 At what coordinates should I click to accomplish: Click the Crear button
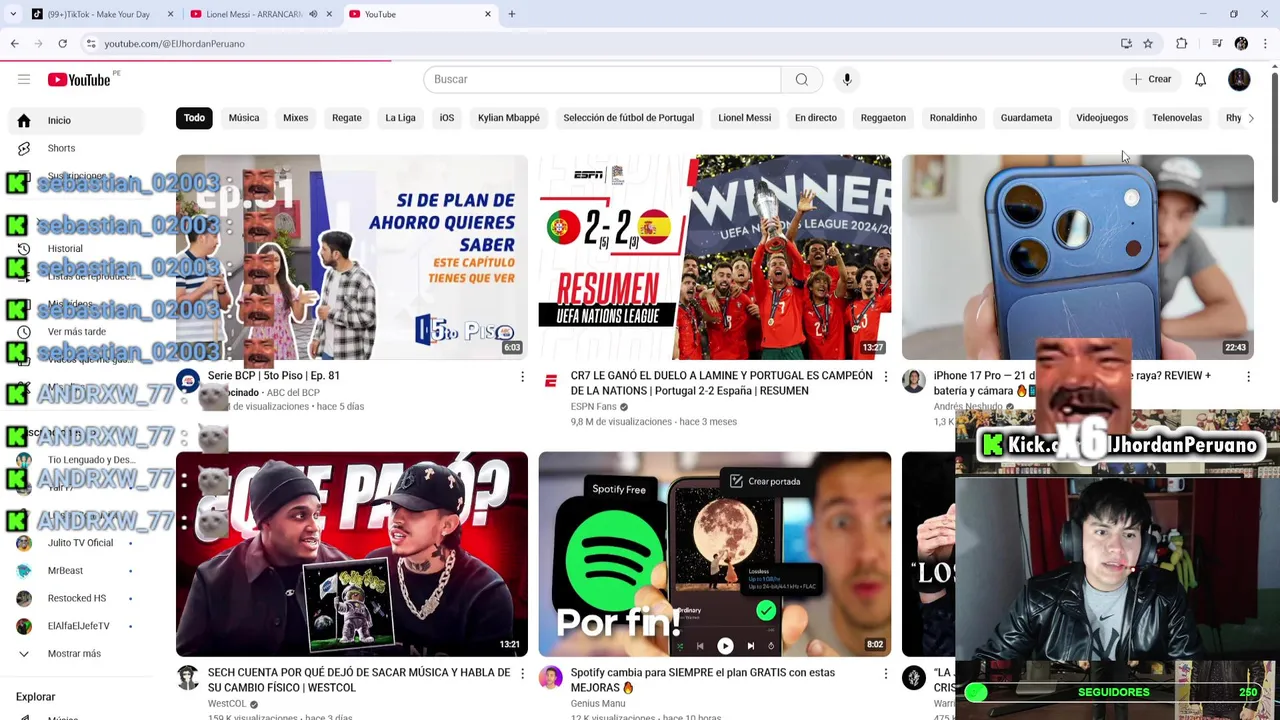pyautogui.click(x=1151, y=79)
